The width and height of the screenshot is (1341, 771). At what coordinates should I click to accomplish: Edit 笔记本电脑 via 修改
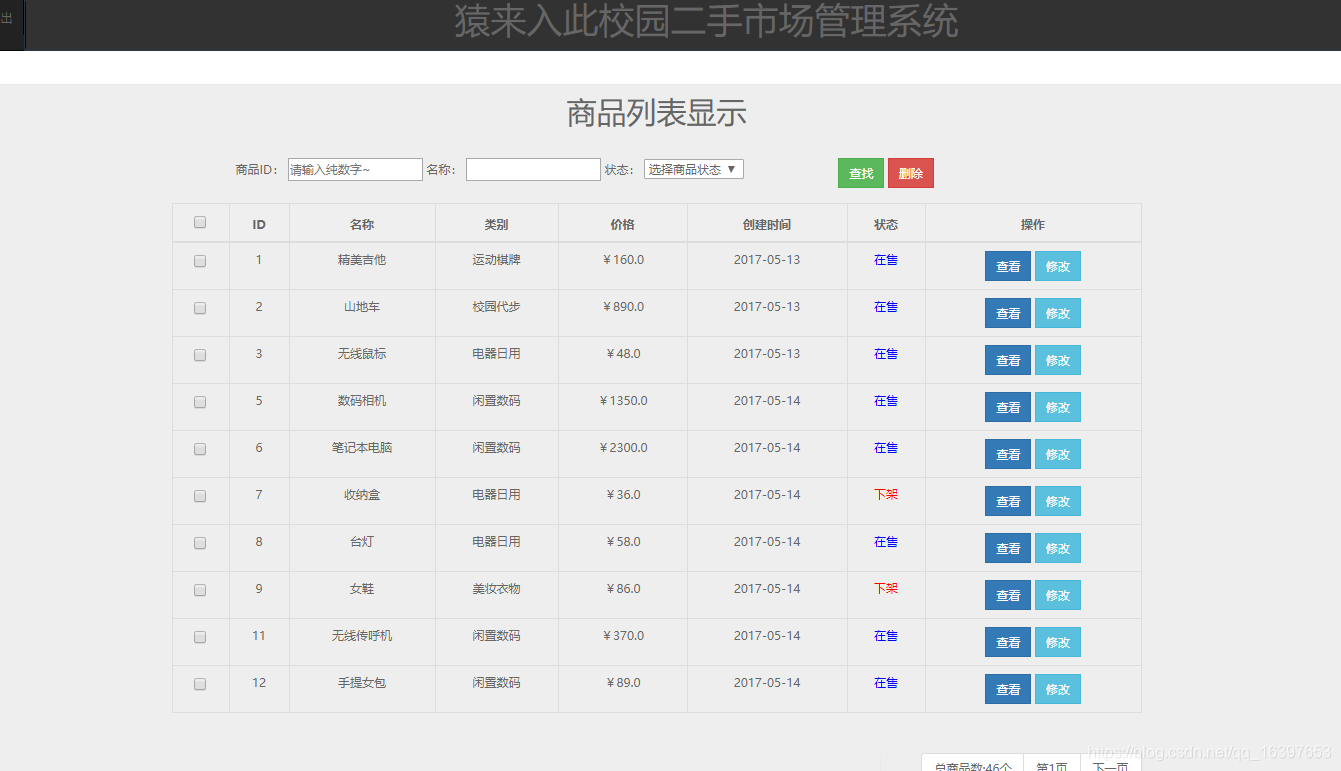coord(1058,454)
